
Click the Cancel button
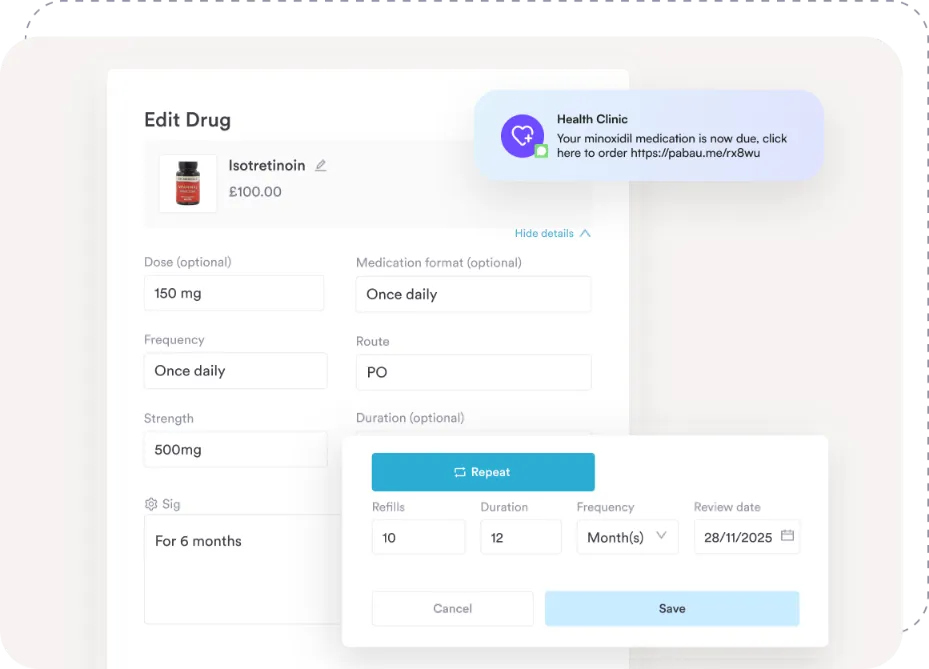click(452, 608)
